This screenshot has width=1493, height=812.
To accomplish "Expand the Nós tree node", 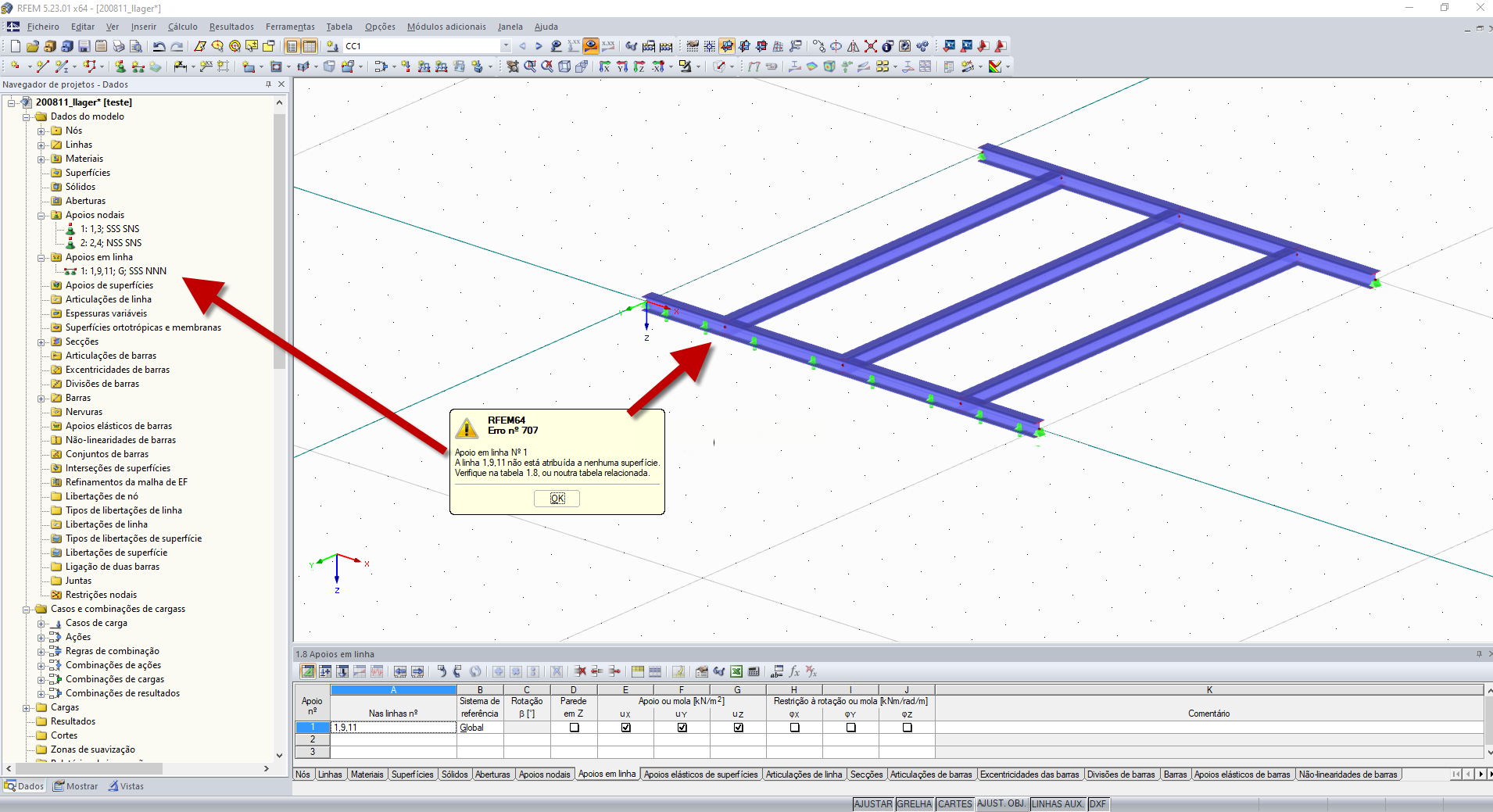I will click(x=41, y=131).
